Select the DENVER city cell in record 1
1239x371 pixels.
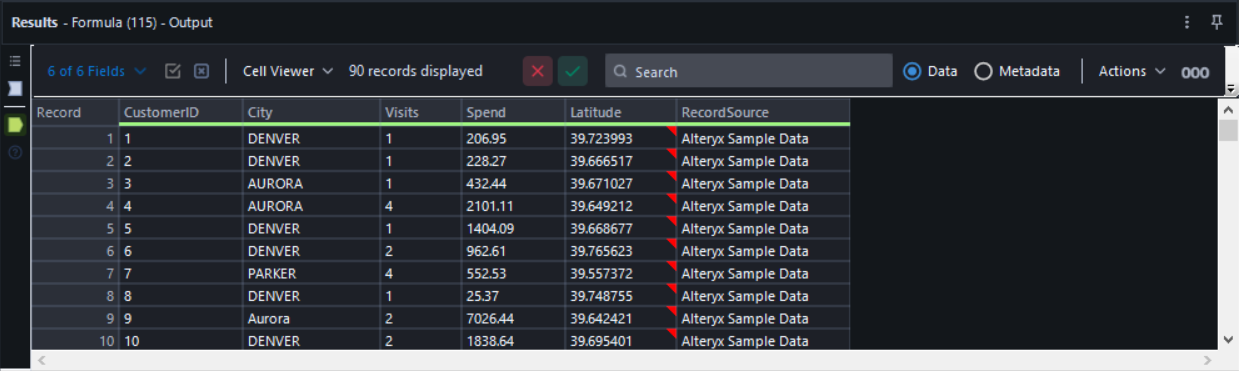[311, 138]
